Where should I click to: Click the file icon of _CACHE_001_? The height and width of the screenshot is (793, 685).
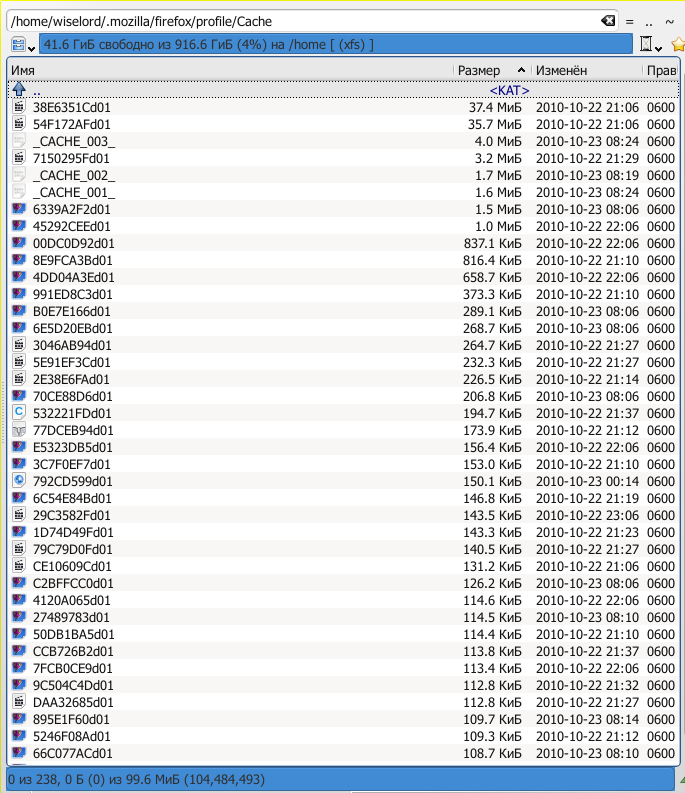pos(19,192)
